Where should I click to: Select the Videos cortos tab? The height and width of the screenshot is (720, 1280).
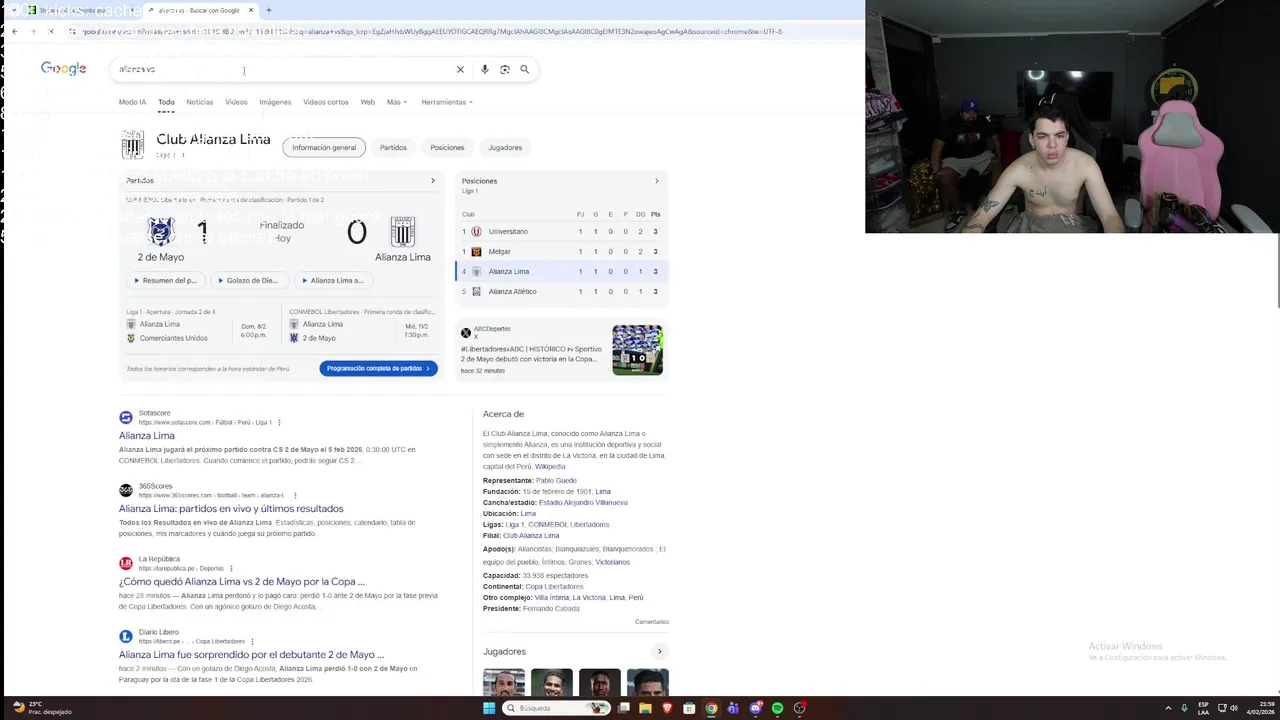tap(326, 102)
